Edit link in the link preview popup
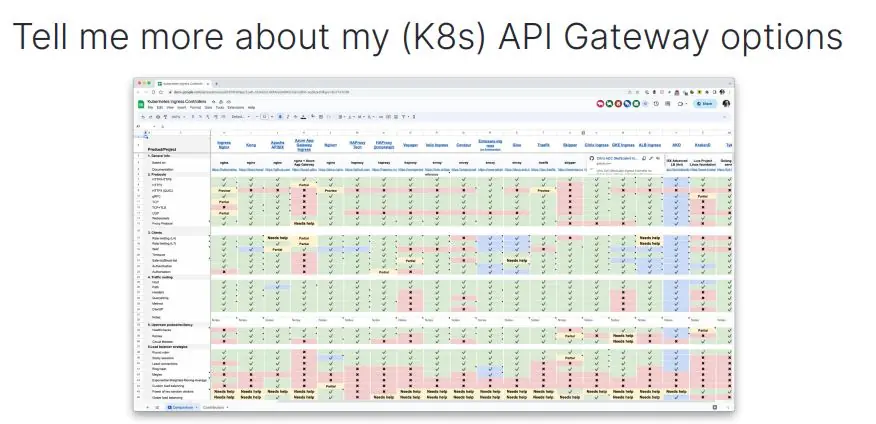The image size is (876, 424). 651,158
